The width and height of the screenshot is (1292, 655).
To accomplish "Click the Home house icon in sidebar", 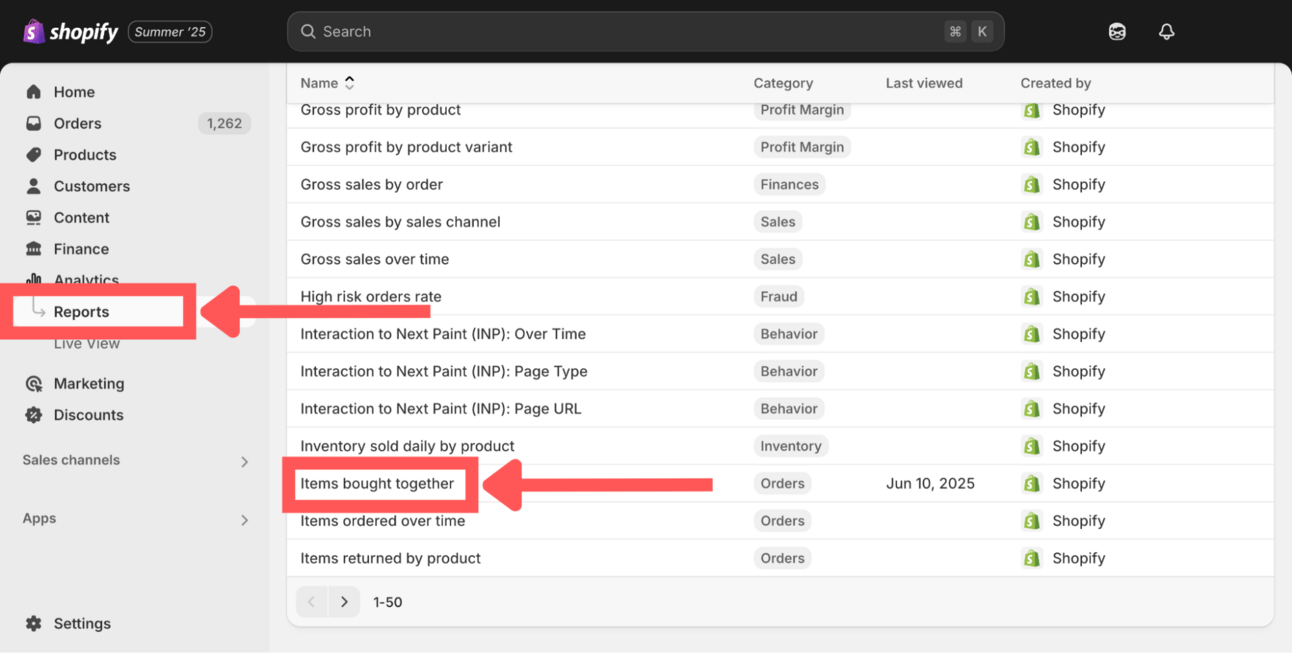I will click(x=34, y=92).
